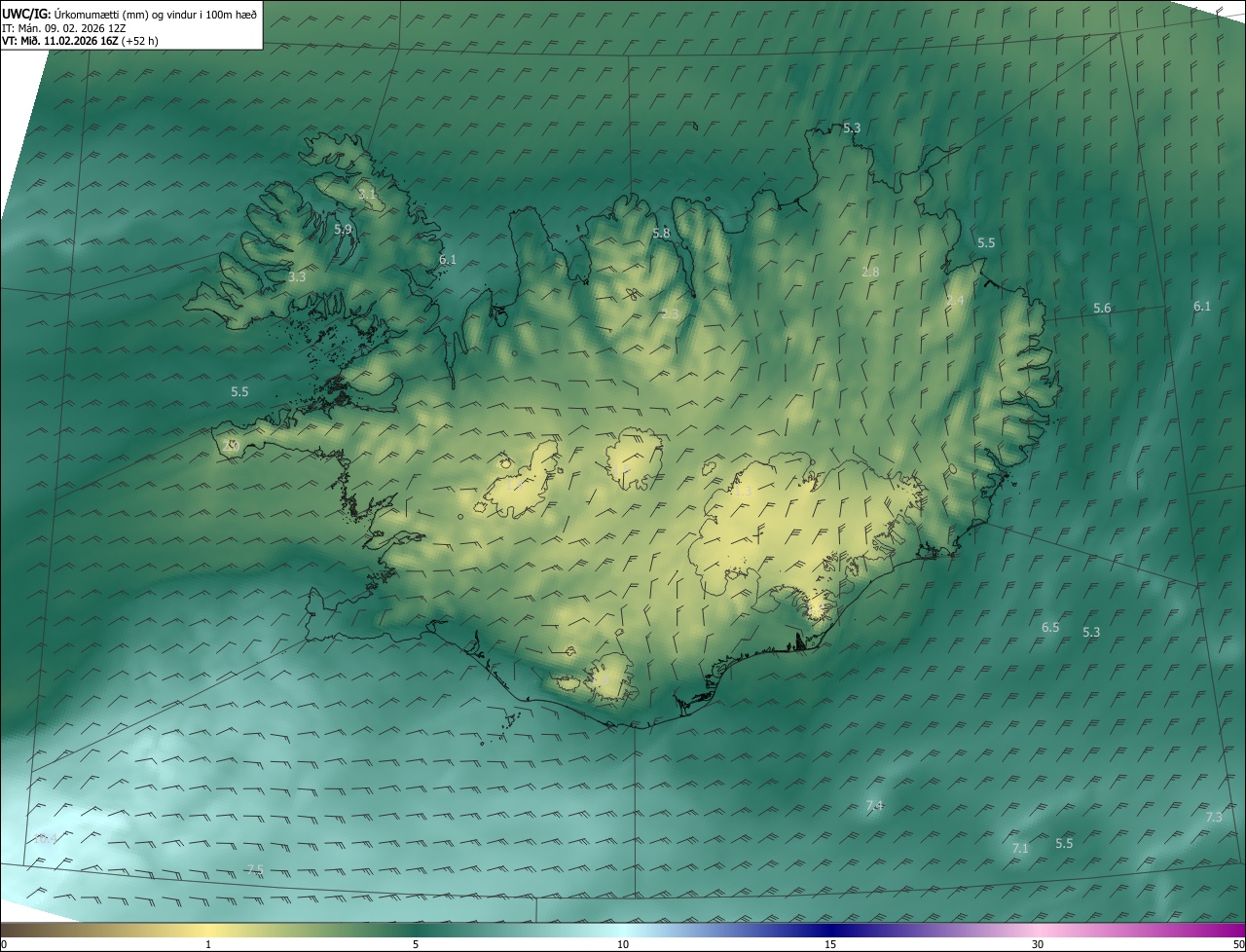The height and width of the screenshot is (952, 1246).
Task: Click the 5.3 value beside the 6.5 label
Action: (x=1091, y=632)
